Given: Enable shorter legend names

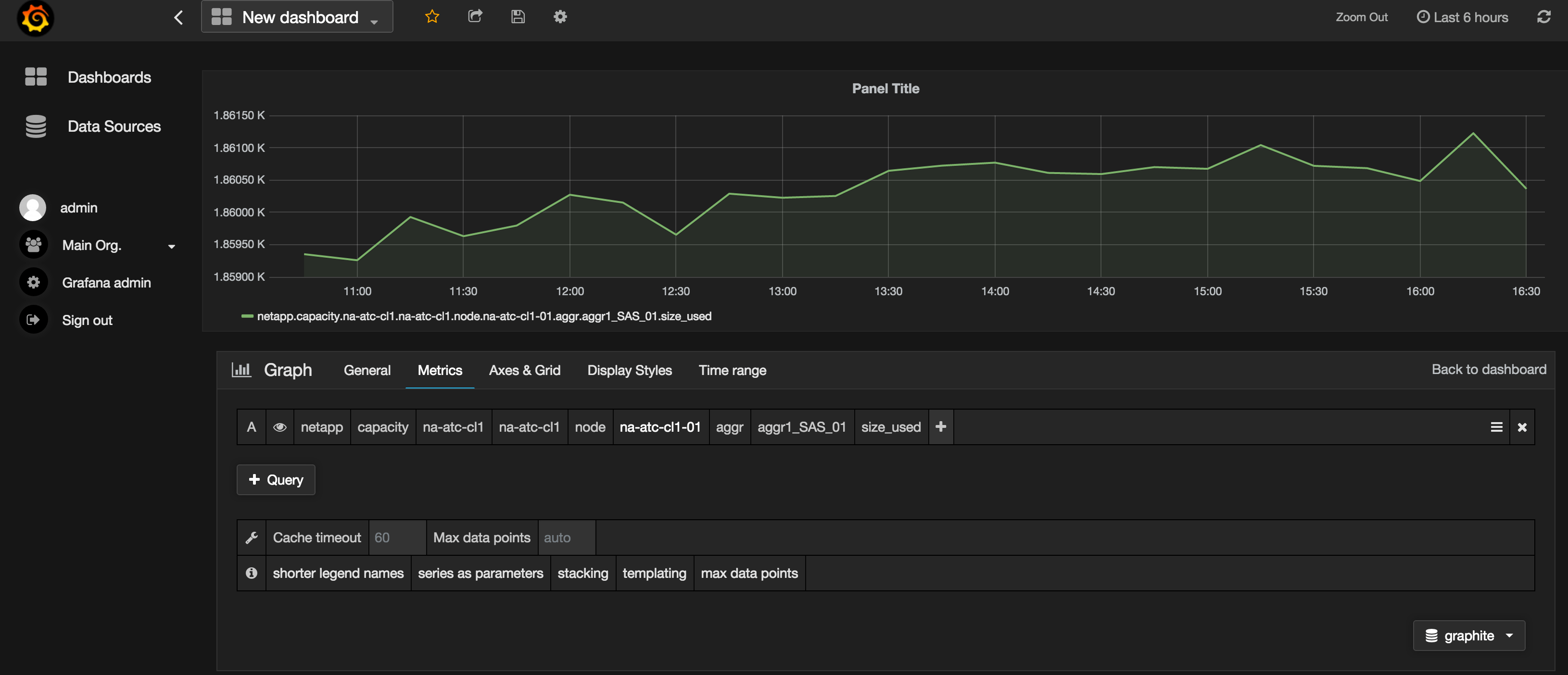Looking at the screenshot, I should [338, 573].
